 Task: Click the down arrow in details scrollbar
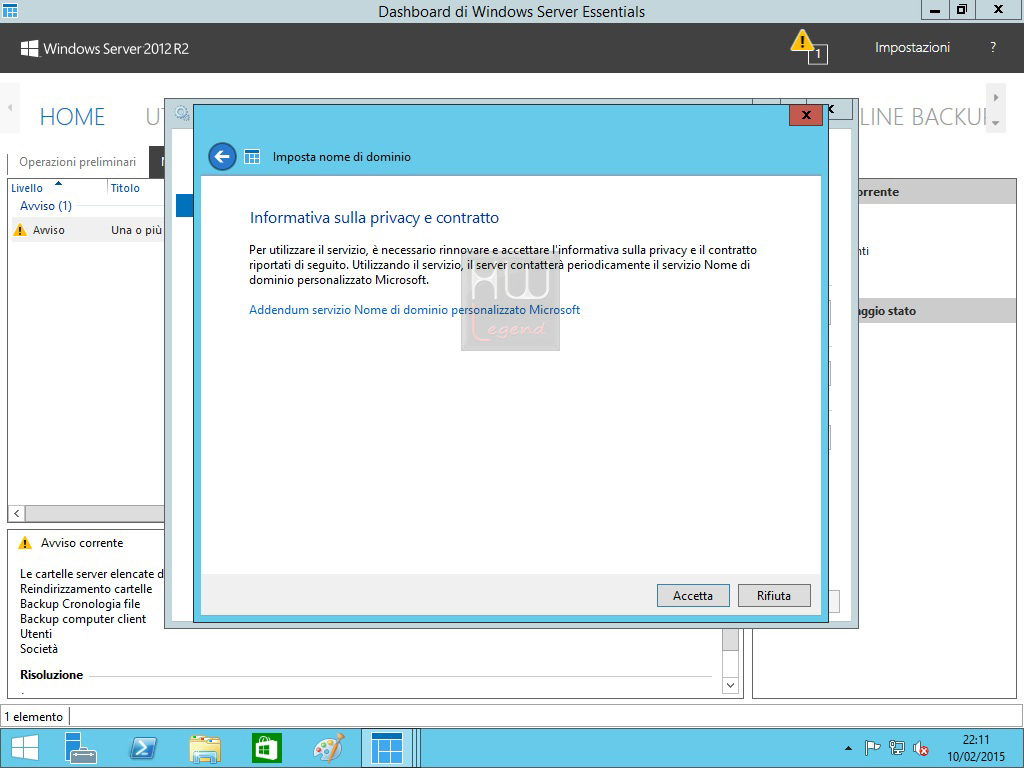coord(730,685)
